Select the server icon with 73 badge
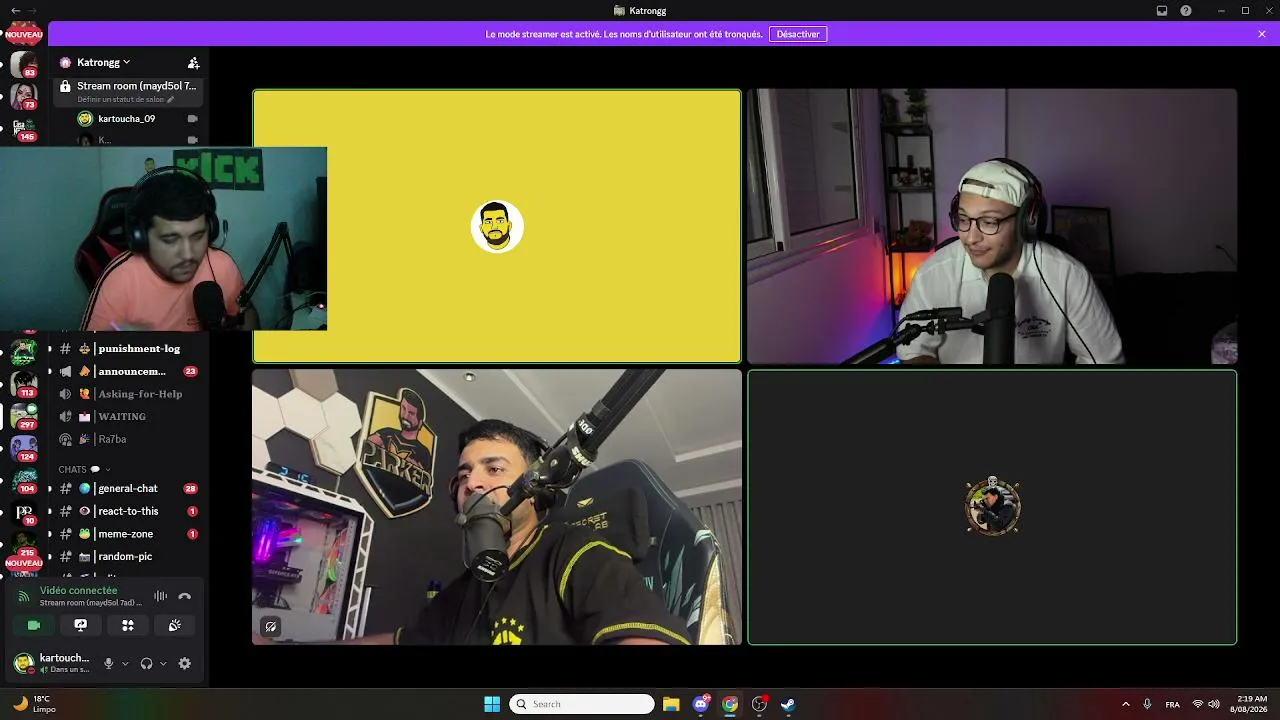The image size is (1280, 720). [24, 97]
